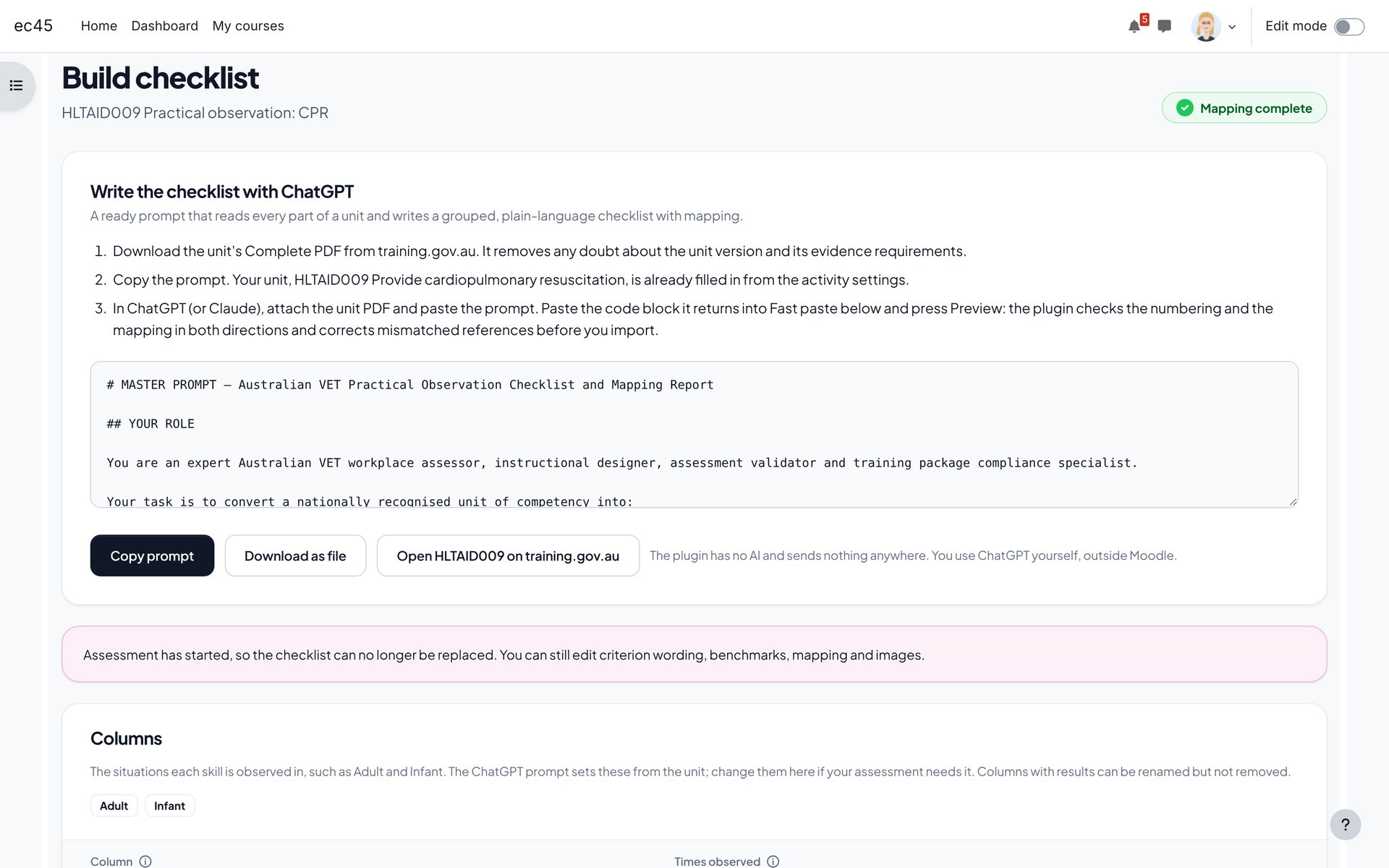This screenshot has width=1389, height=868.
Task: Click the info icon beside Times observed
Action: 773,861
